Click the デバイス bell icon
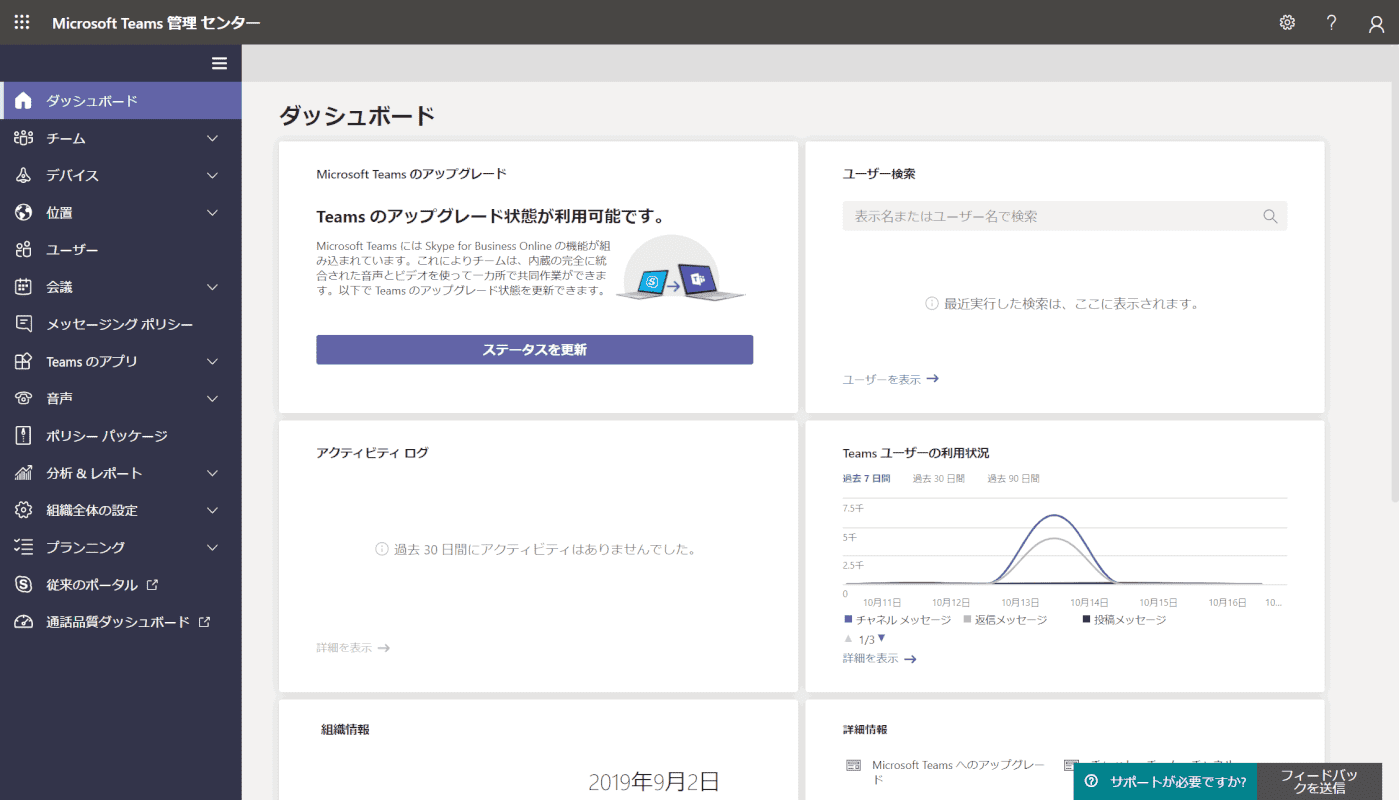 24,175
